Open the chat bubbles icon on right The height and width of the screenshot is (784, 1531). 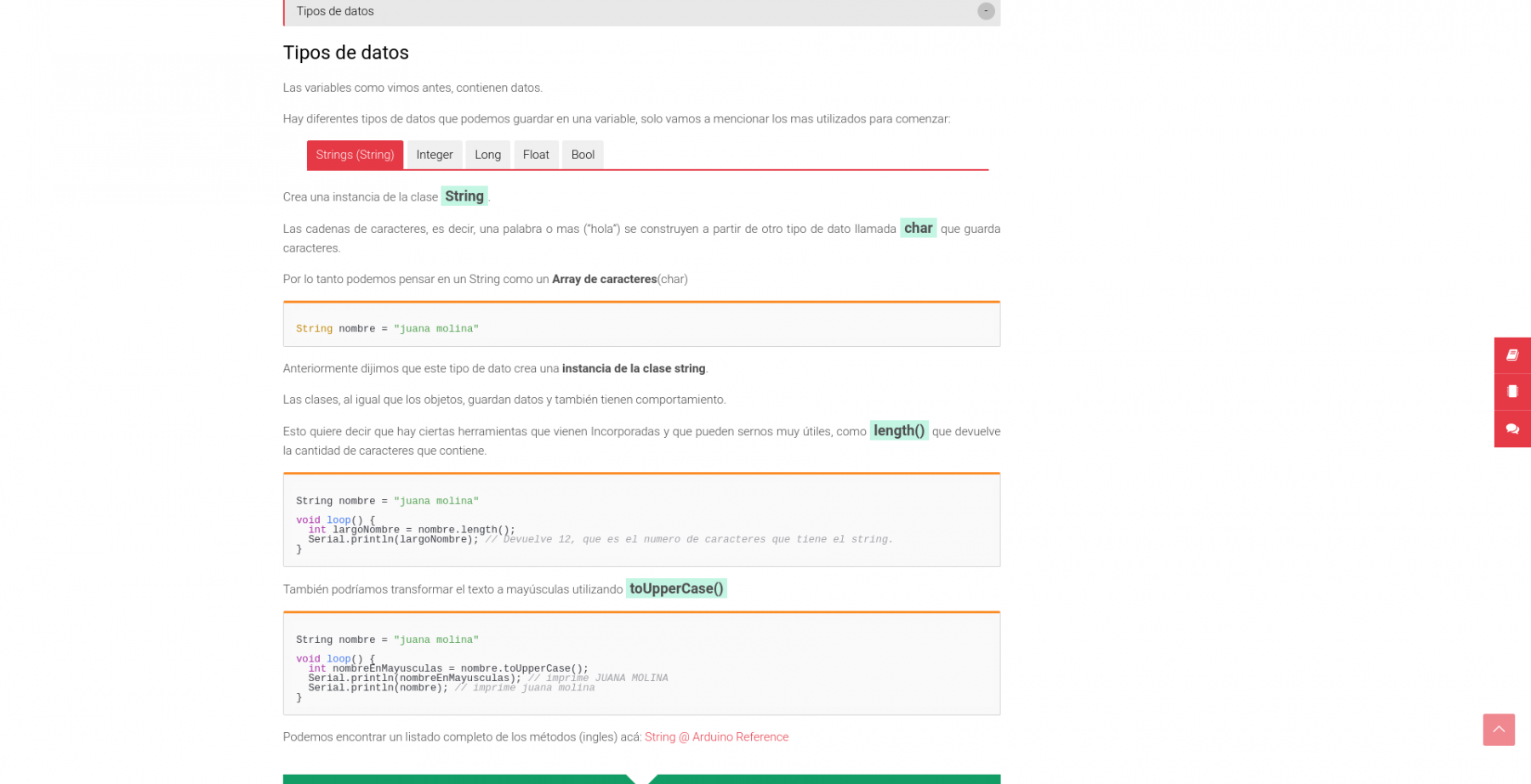pos(1512,429)
